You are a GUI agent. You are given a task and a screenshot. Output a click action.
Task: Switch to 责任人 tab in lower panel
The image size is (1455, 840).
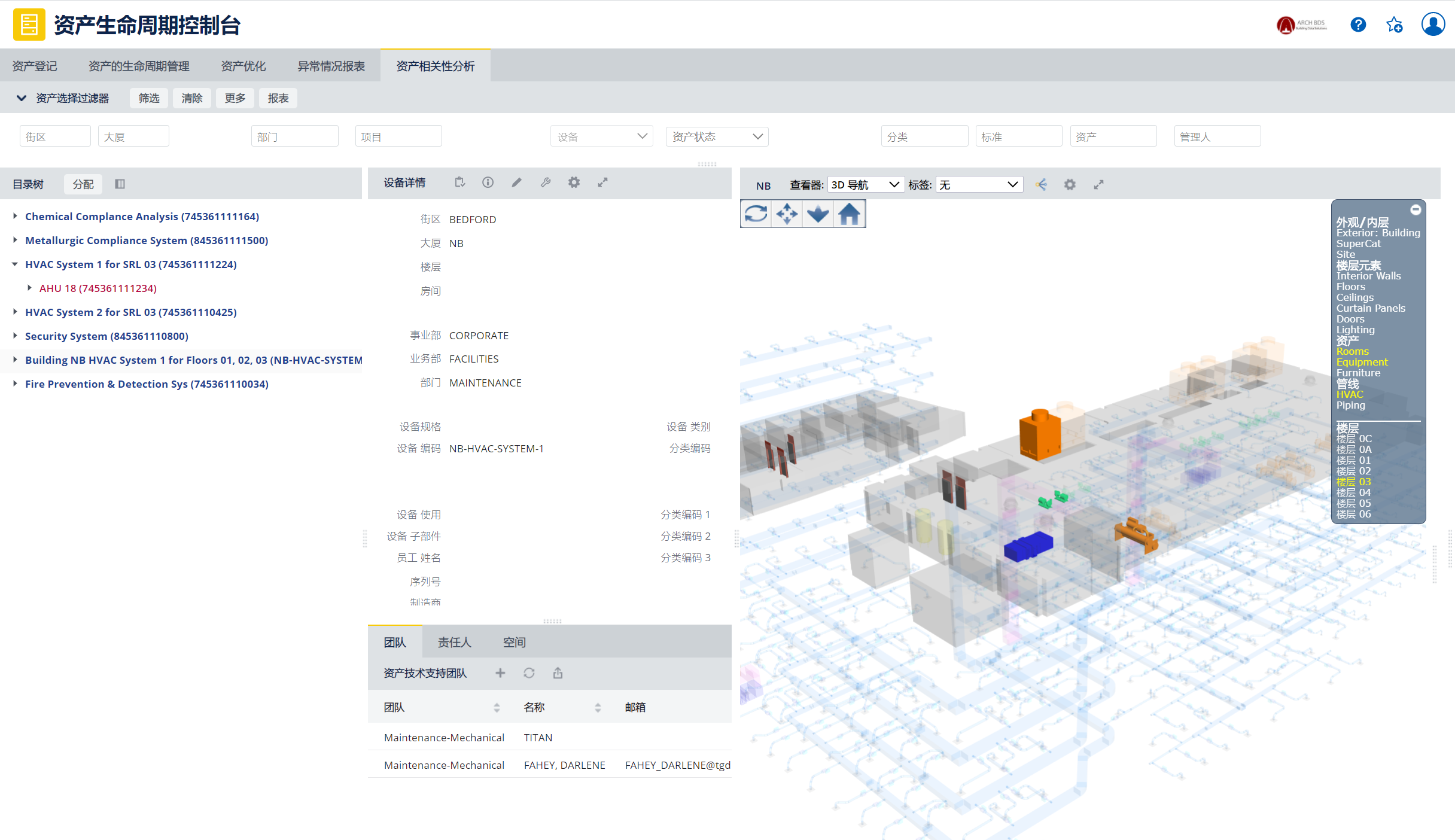pos(454,642)
